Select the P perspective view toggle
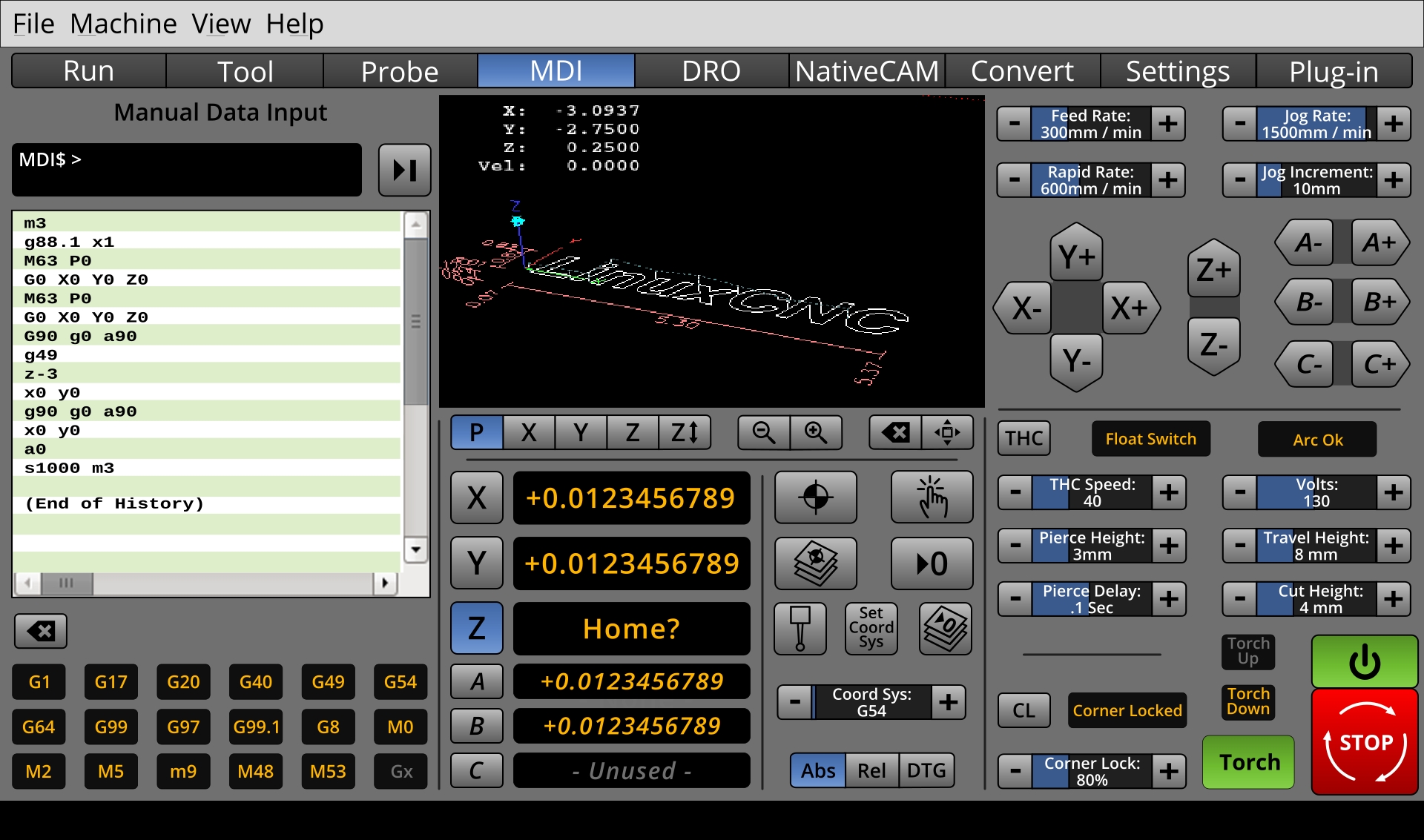Viewport: 1424px width, 840px height. pos(477,432)
